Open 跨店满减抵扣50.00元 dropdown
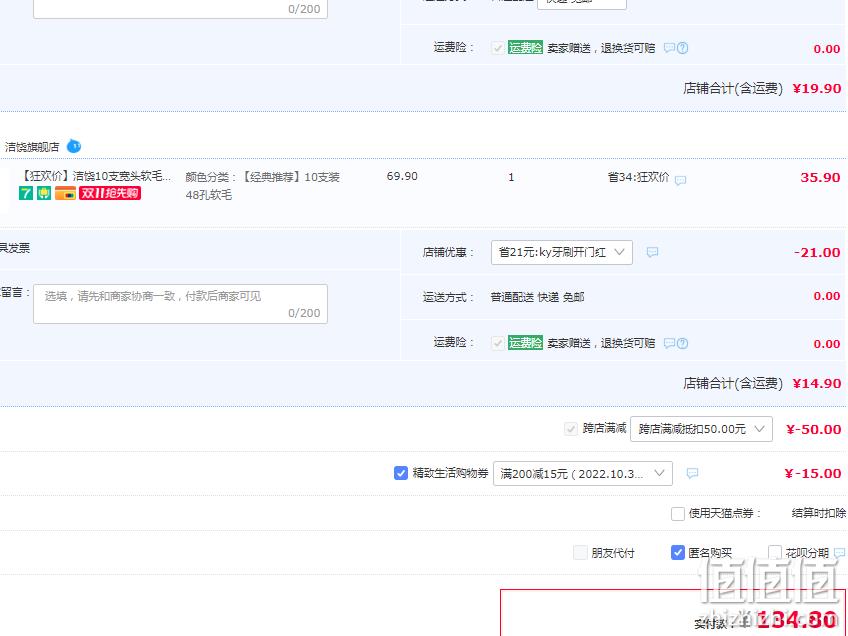 coord(701,429)
